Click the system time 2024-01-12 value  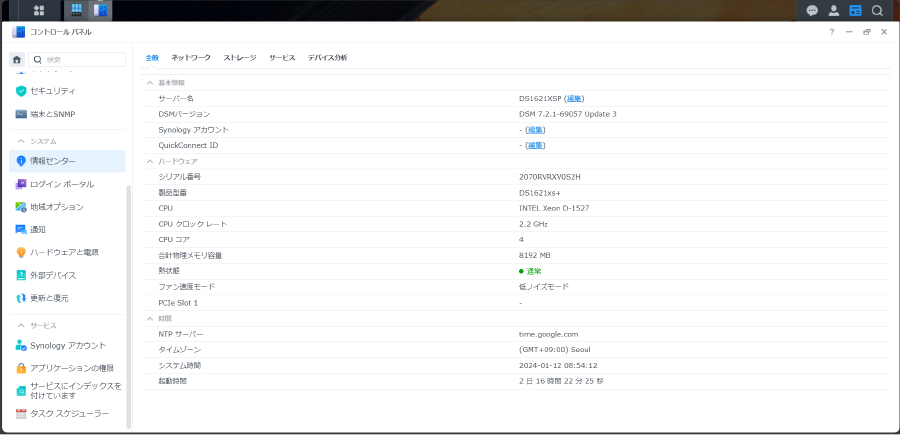[x=558, y=366]
